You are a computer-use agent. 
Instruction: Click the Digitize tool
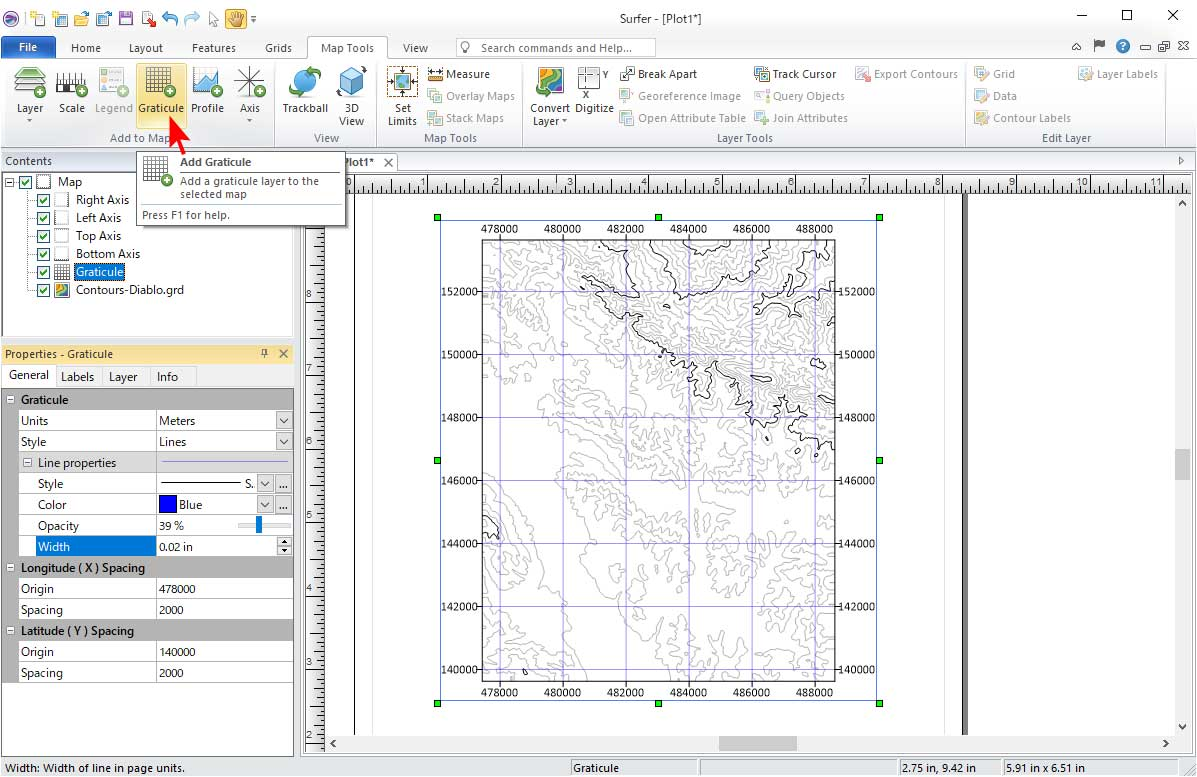pos(594,95)
